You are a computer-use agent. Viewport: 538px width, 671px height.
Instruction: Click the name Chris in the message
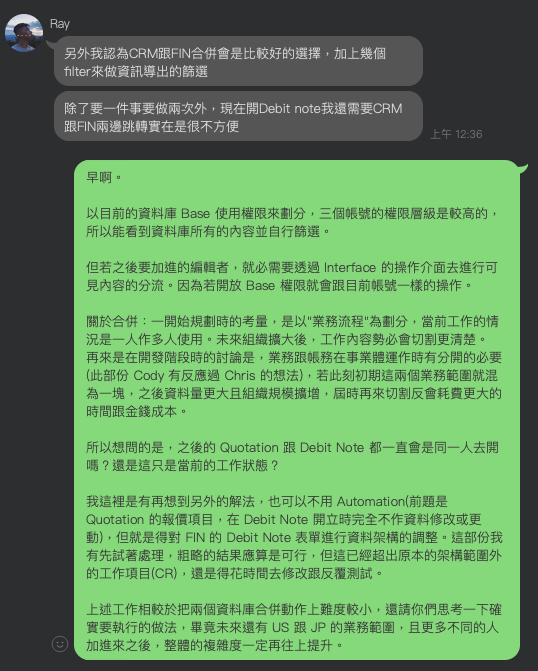point(240,376)
